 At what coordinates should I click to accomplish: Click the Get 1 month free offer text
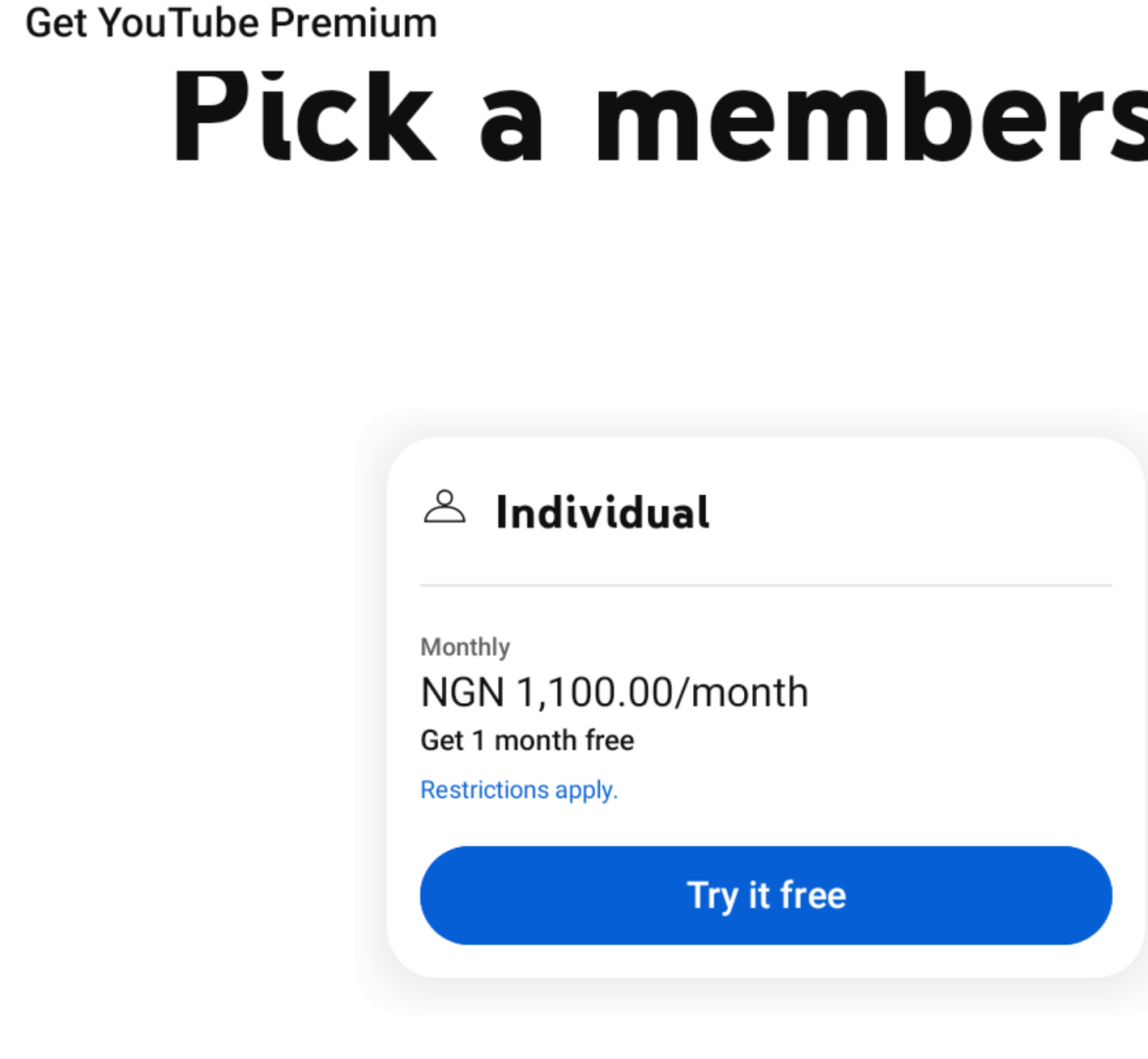(526, 740)
